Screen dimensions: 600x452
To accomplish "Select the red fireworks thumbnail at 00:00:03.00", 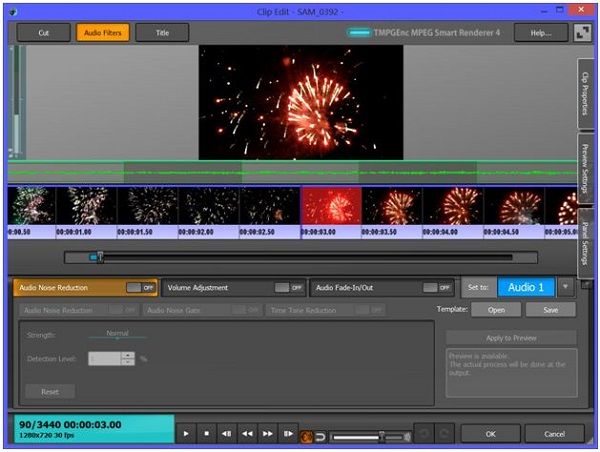I will point(330,206).
